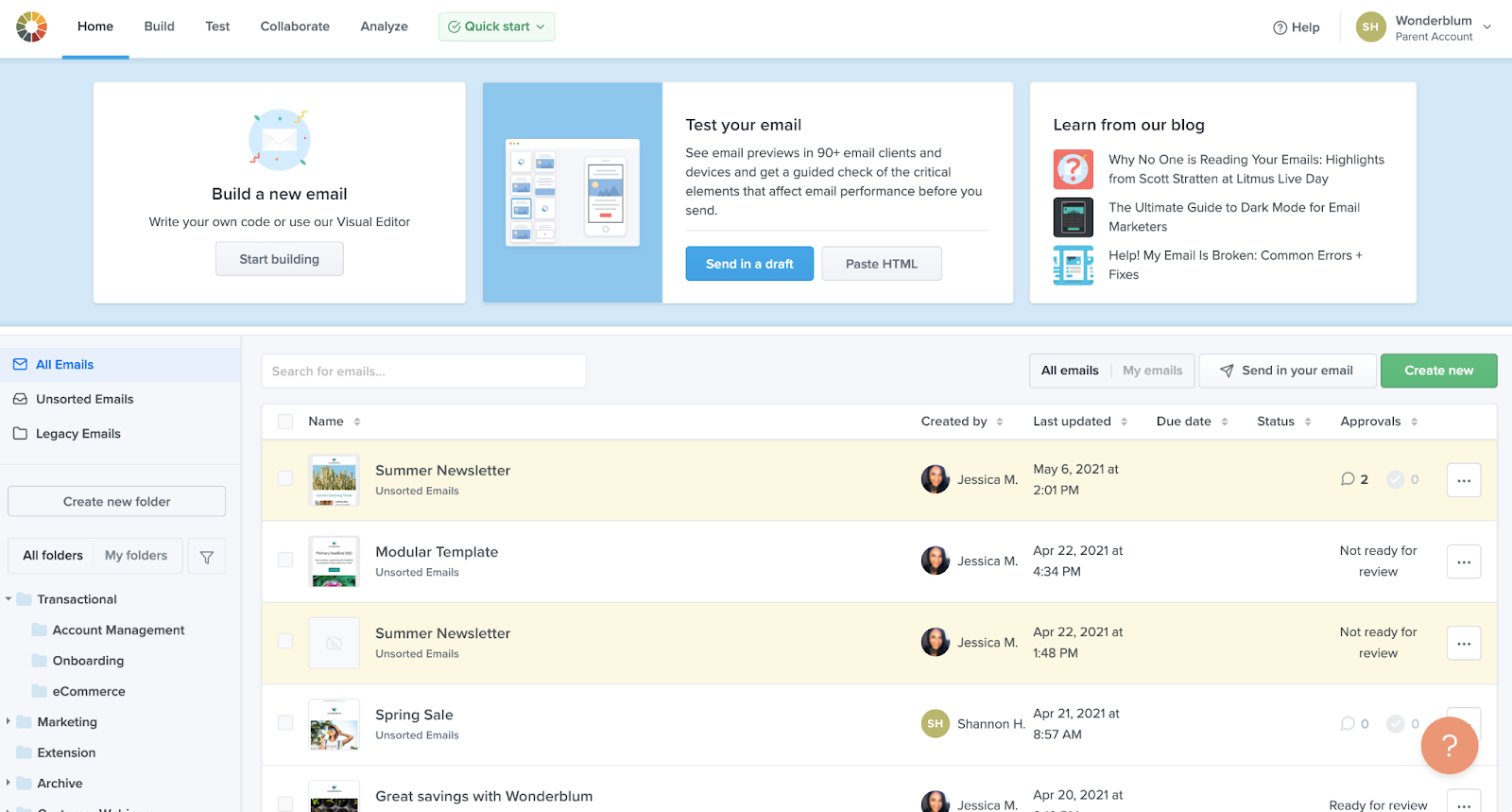Click the green Create new button
This screenshot has height=812, width=1512.
1438,371
